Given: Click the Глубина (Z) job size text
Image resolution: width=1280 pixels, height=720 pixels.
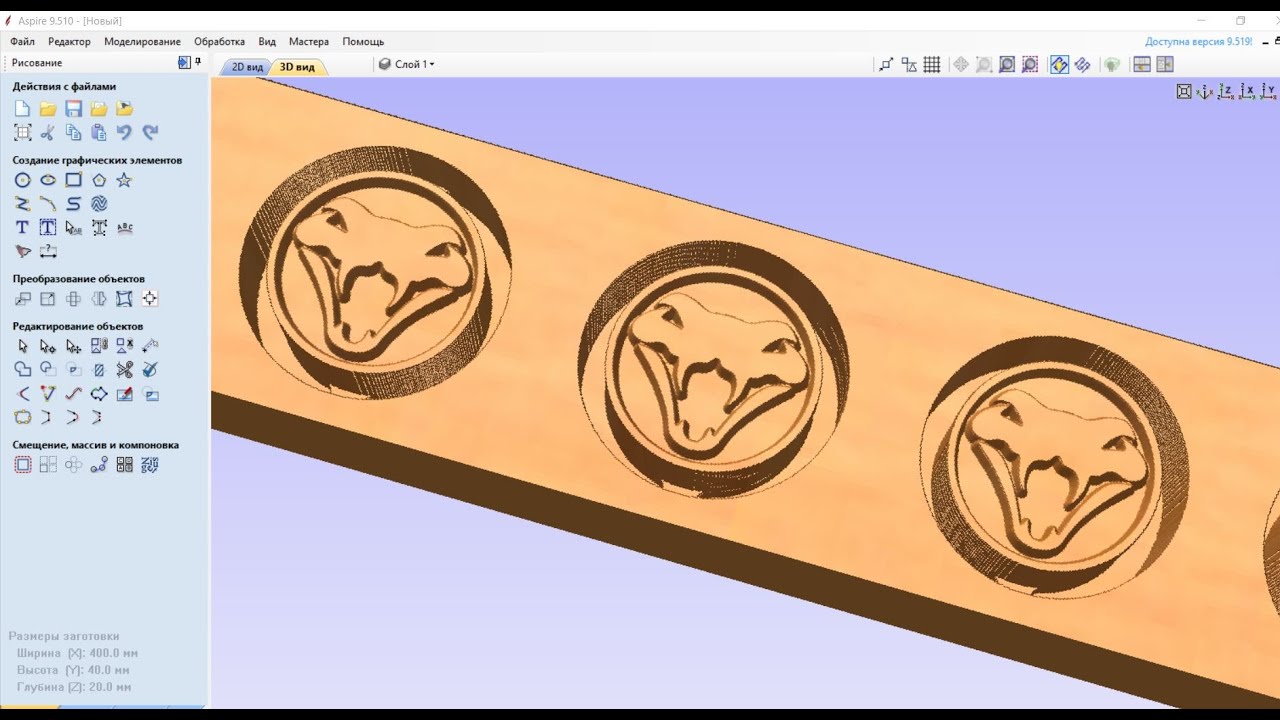Looking at the screenshot, I should pyautogui.click(x=74, y=687).
